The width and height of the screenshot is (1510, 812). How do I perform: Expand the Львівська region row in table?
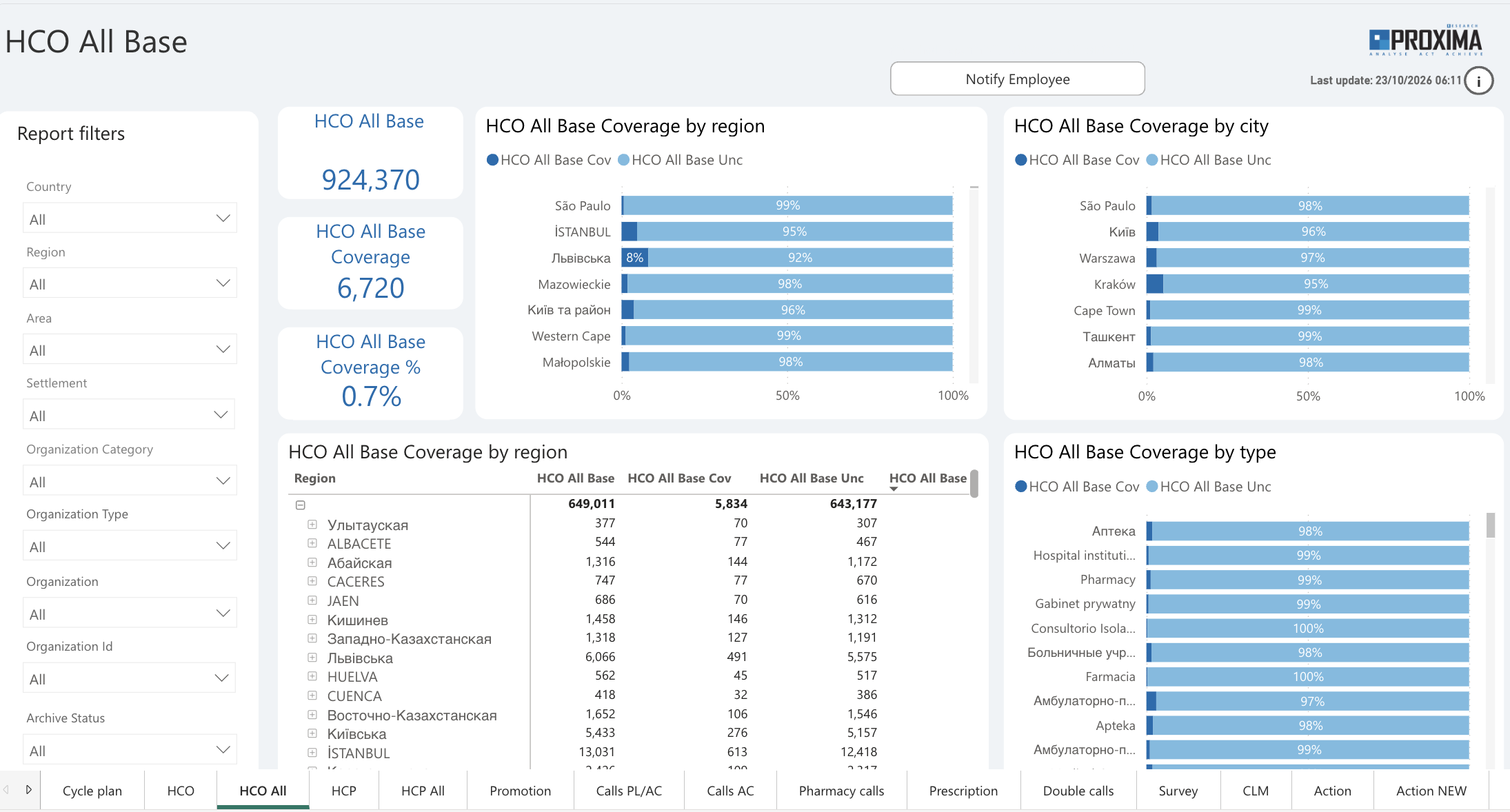coord(312,658)
